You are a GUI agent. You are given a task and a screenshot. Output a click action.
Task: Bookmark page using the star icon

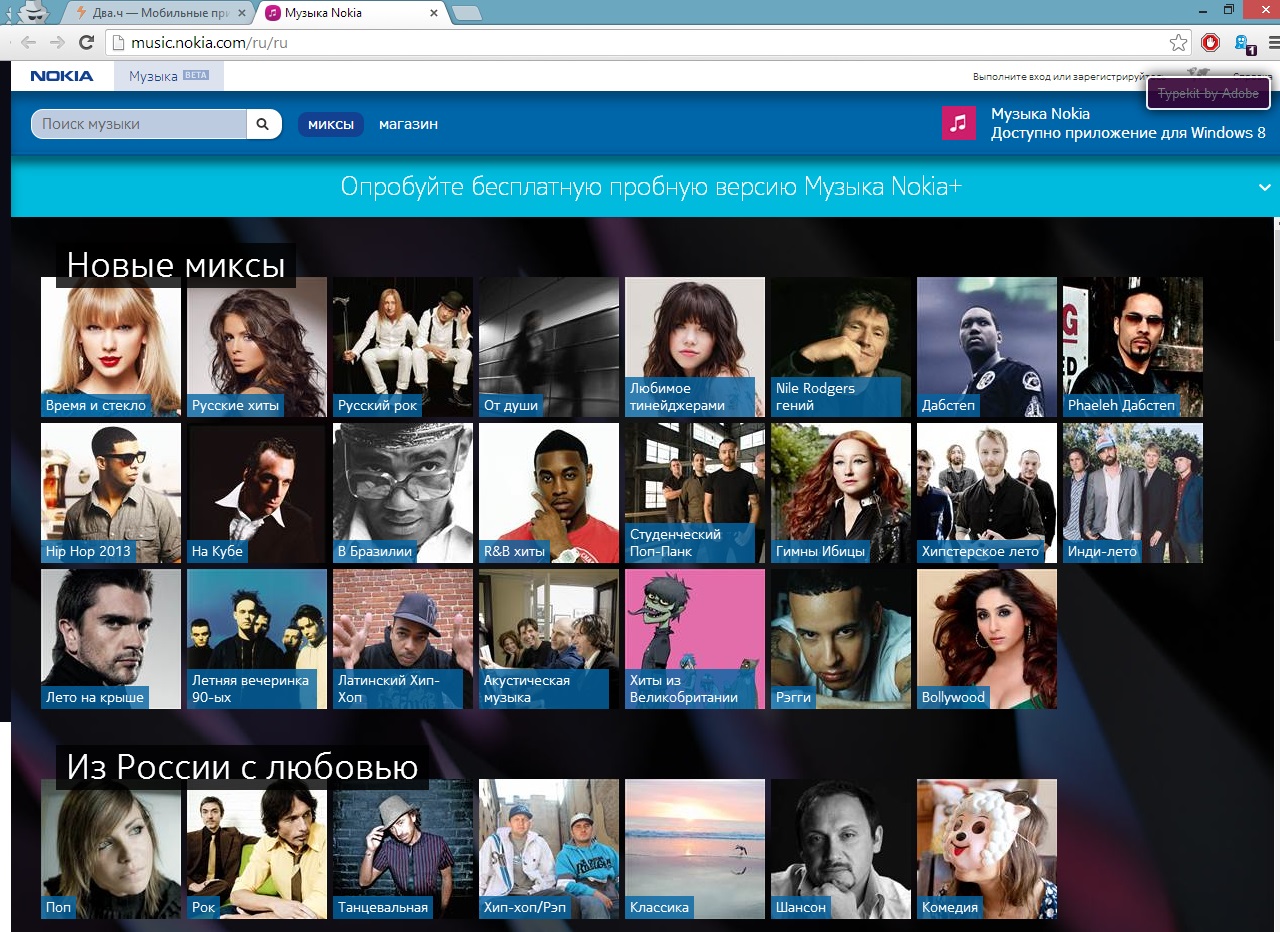[x=1179, y=43]
